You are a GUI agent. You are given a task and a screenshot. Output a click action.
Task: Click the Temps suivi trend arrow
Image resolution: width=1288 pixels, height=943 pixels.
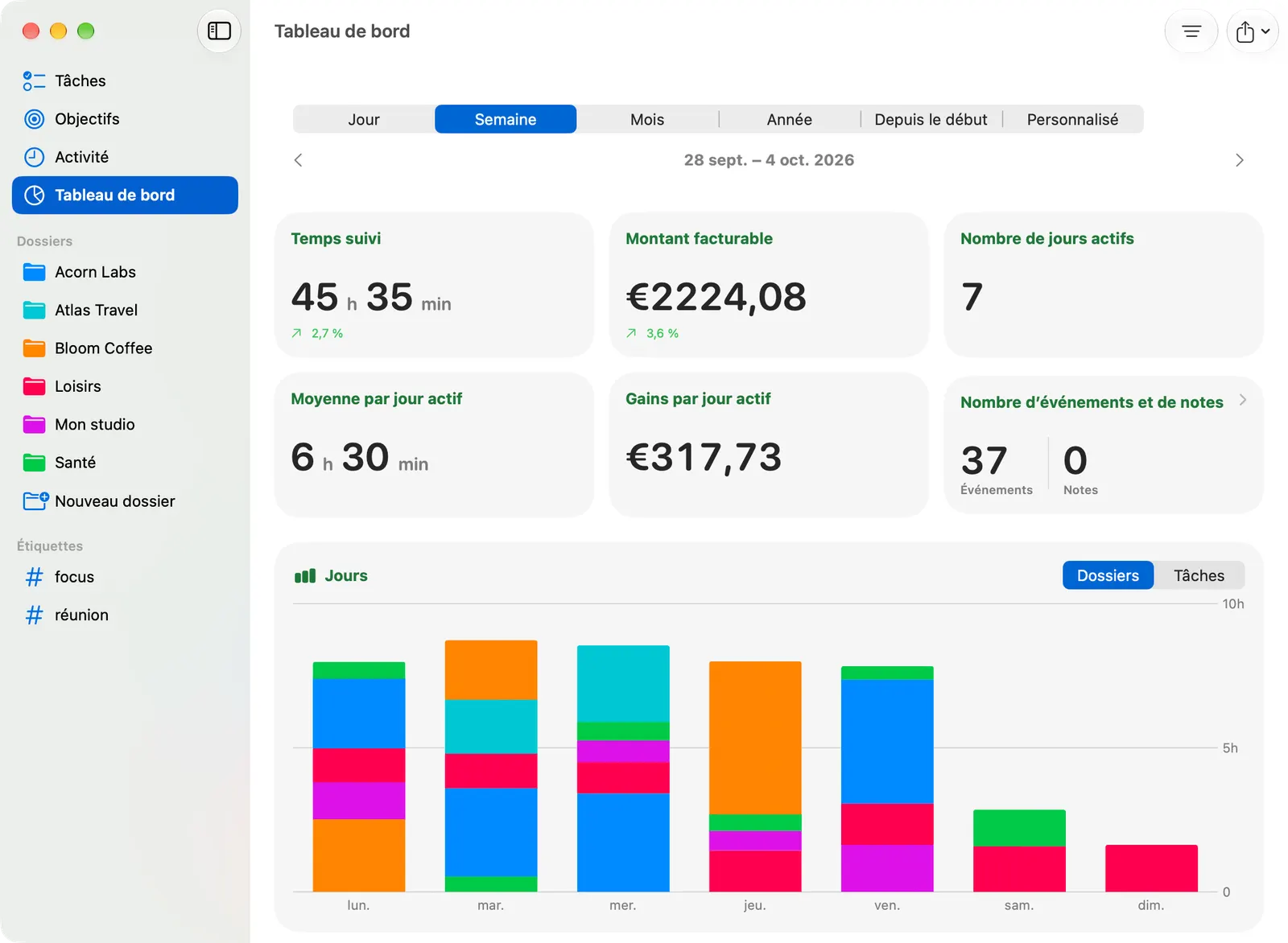tap(296, 333)
